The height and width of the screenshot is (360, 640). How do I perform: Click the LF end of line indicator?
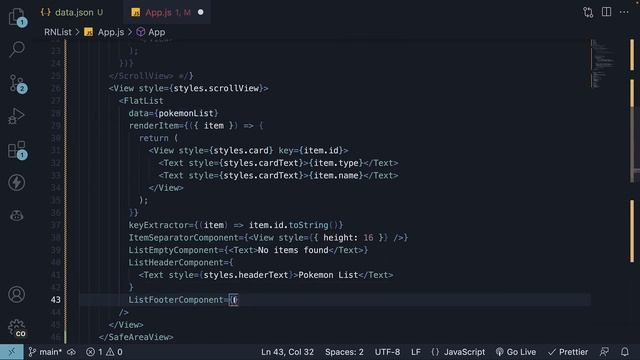click(416, 352)
